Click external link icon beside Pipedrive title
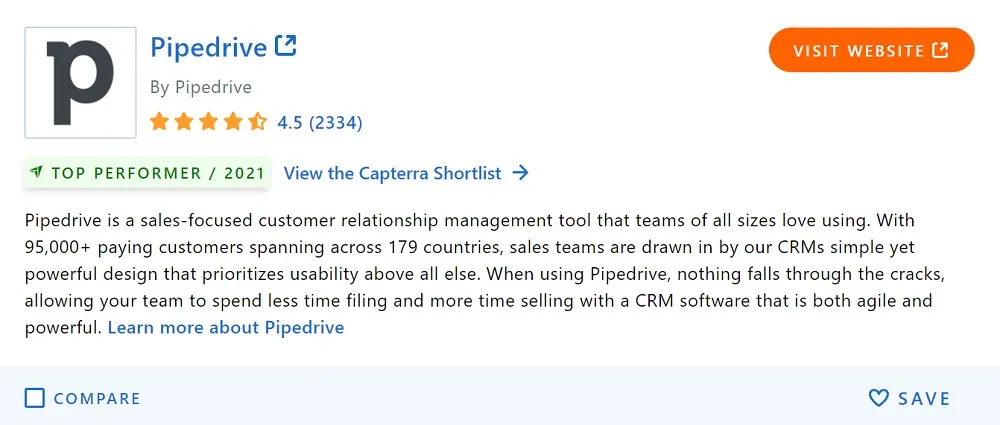 [286, 45]
